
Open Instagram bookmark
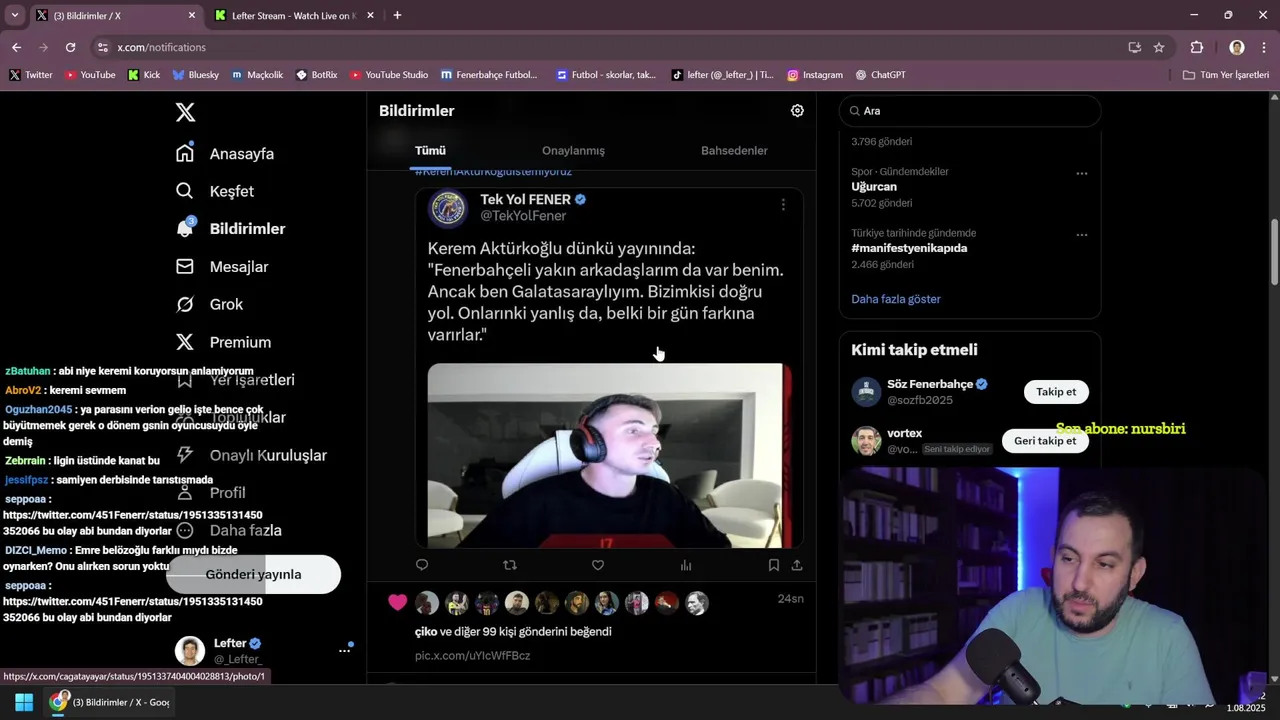(x=815, y=75)
